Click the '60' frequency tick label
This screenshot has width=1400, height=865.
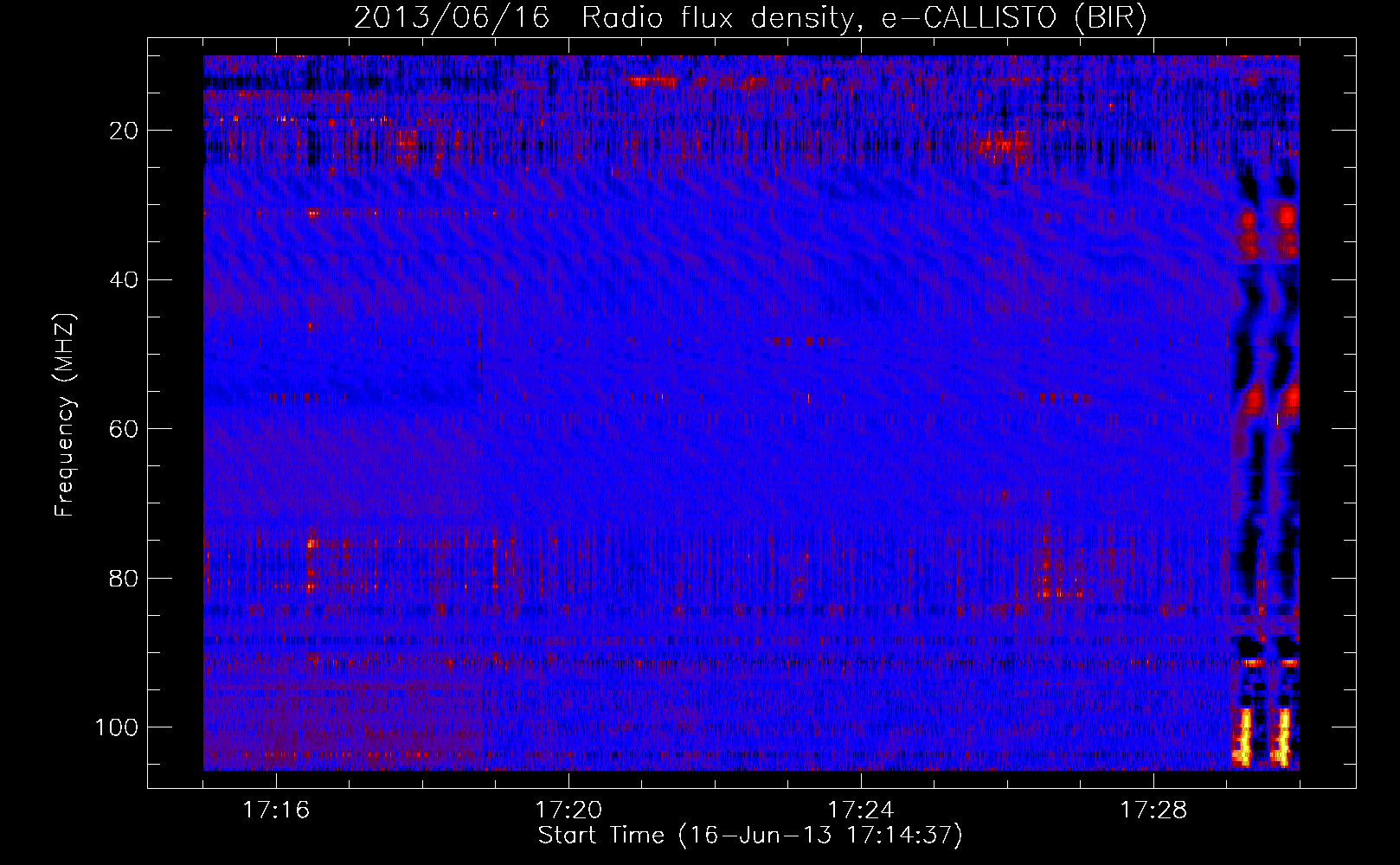[125, 429]
